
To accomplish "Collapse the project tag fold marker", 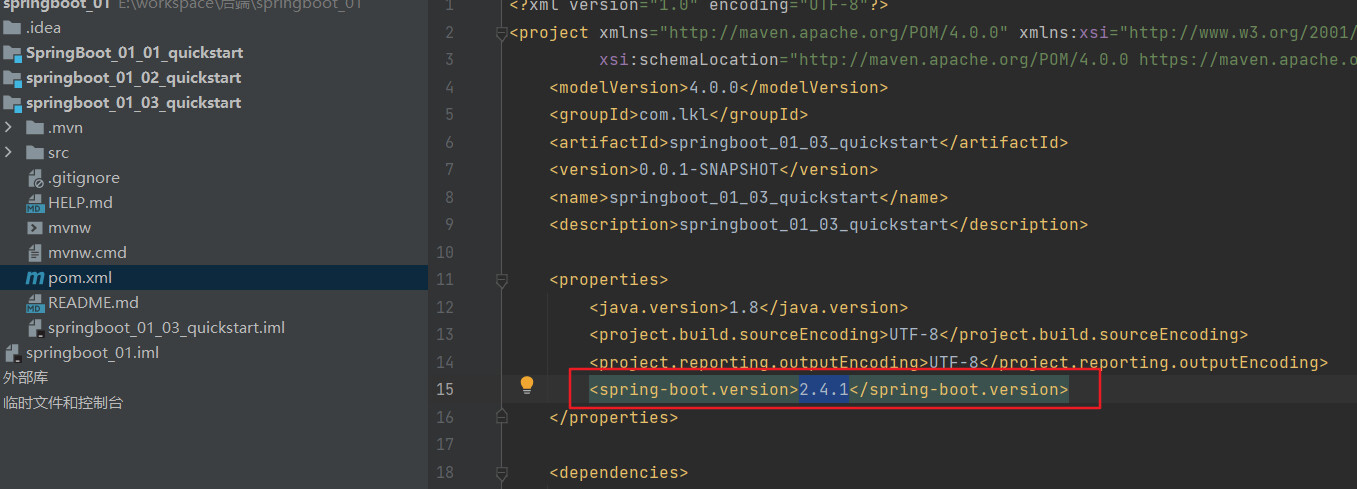I will pos(501,33).
